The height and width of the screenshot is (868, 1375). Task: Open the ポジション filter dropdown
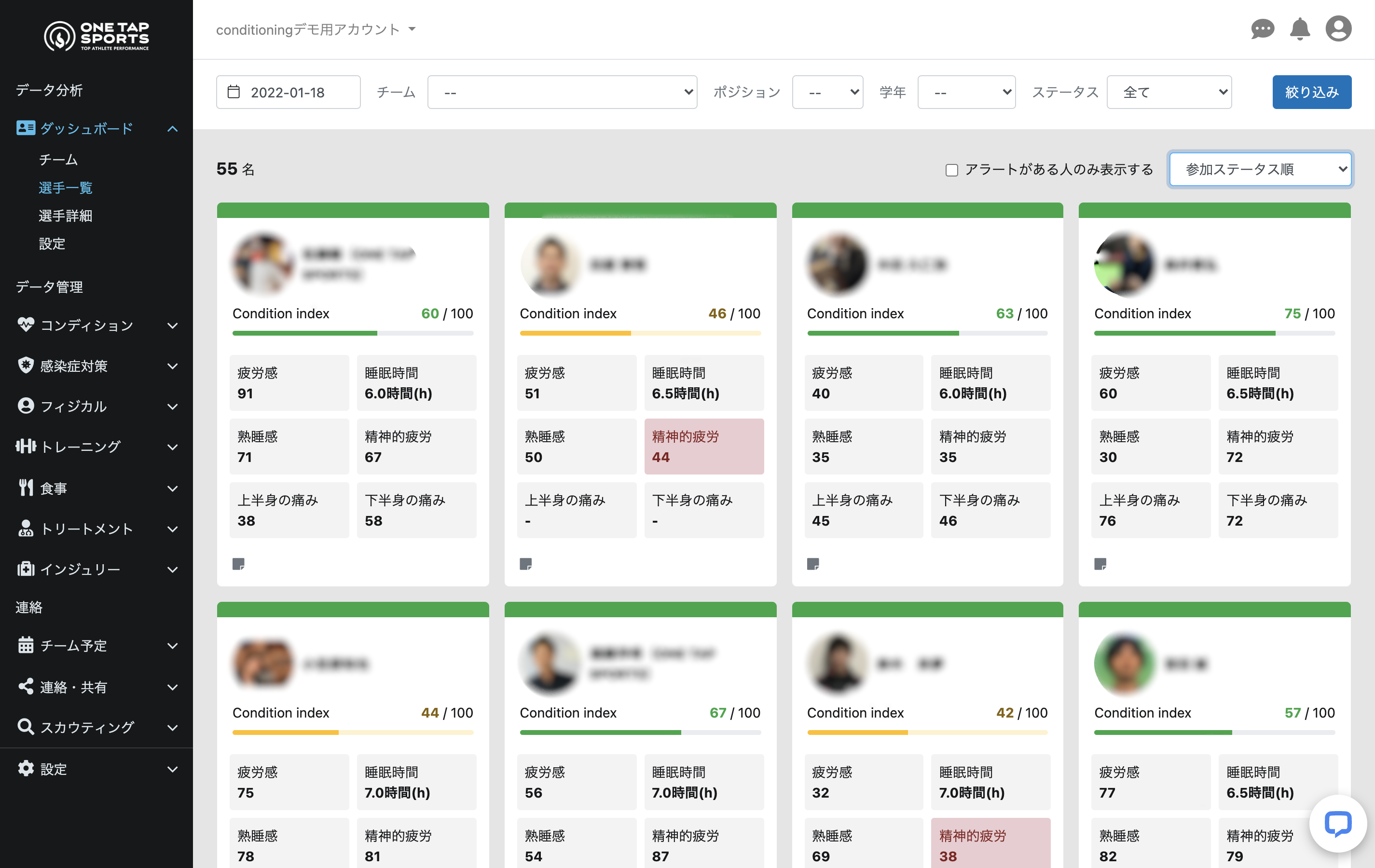pos(827,92)
